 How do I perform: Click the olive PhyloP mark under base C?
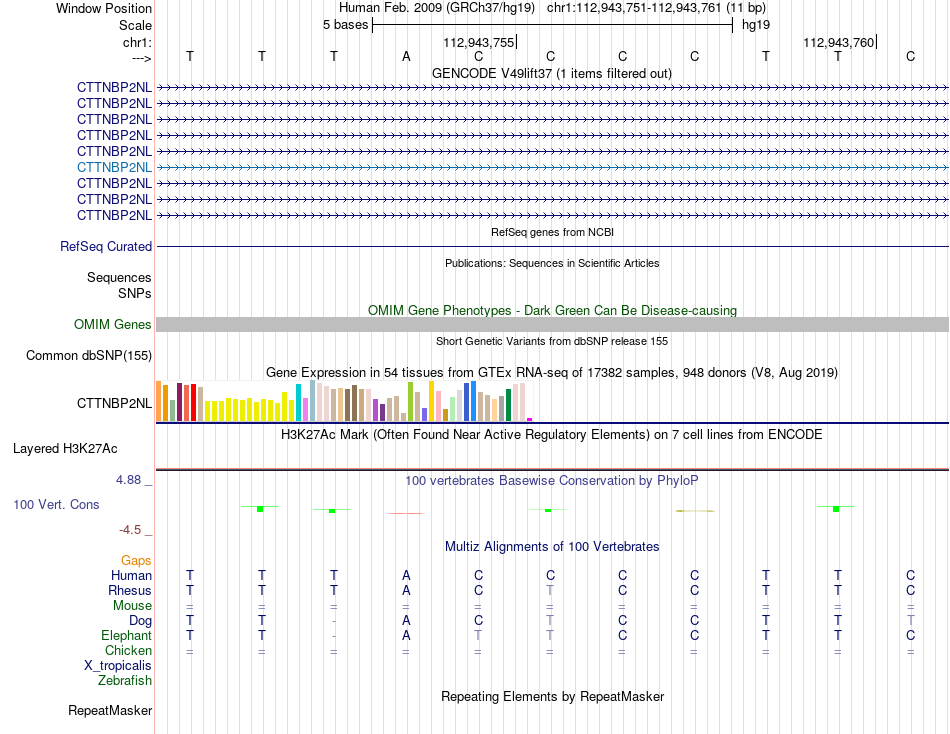tap(695, 511)
